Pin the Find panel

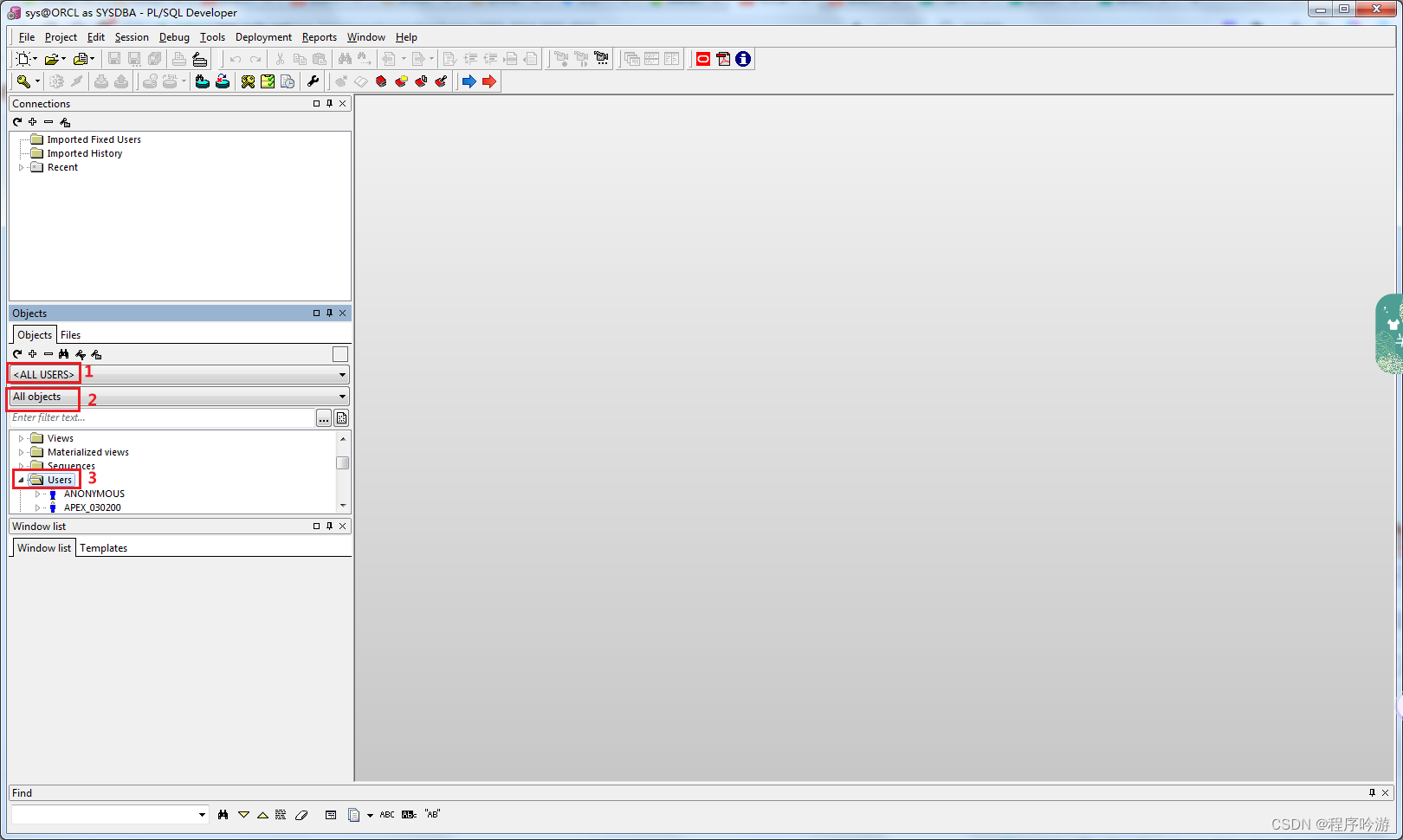coord(1372,793)
